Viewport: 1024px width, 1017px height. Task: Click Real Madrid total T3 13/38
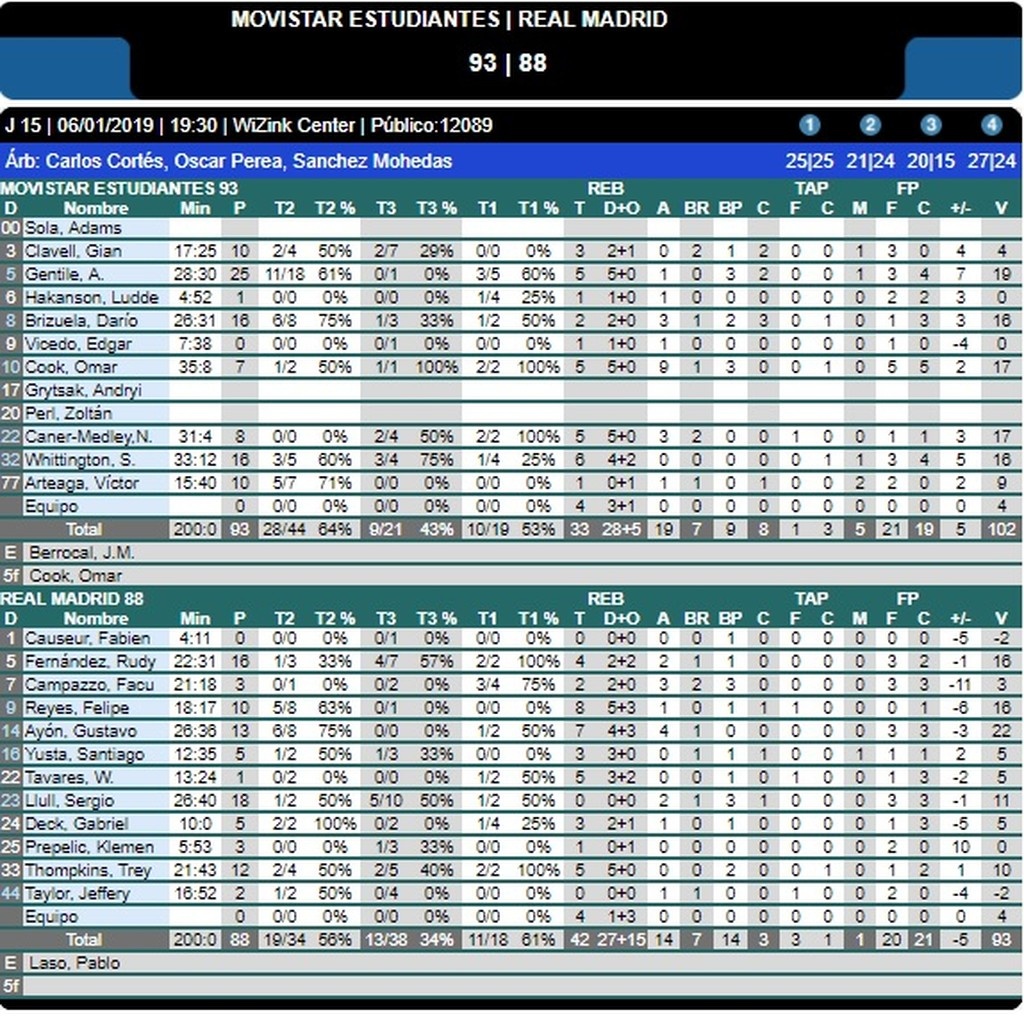coord(386,940)
